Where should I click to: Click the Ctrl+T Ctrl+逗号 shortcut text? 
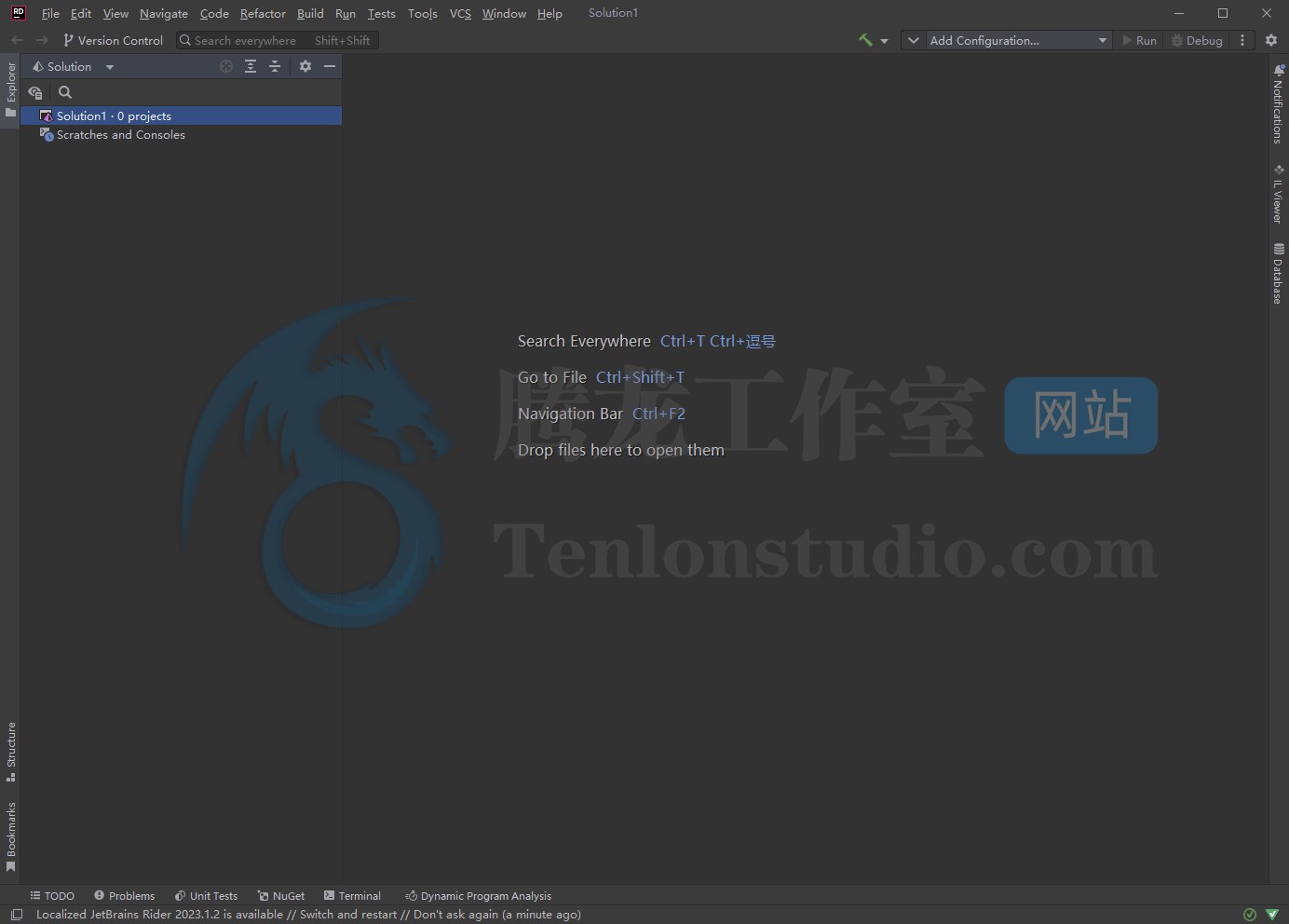717,341
